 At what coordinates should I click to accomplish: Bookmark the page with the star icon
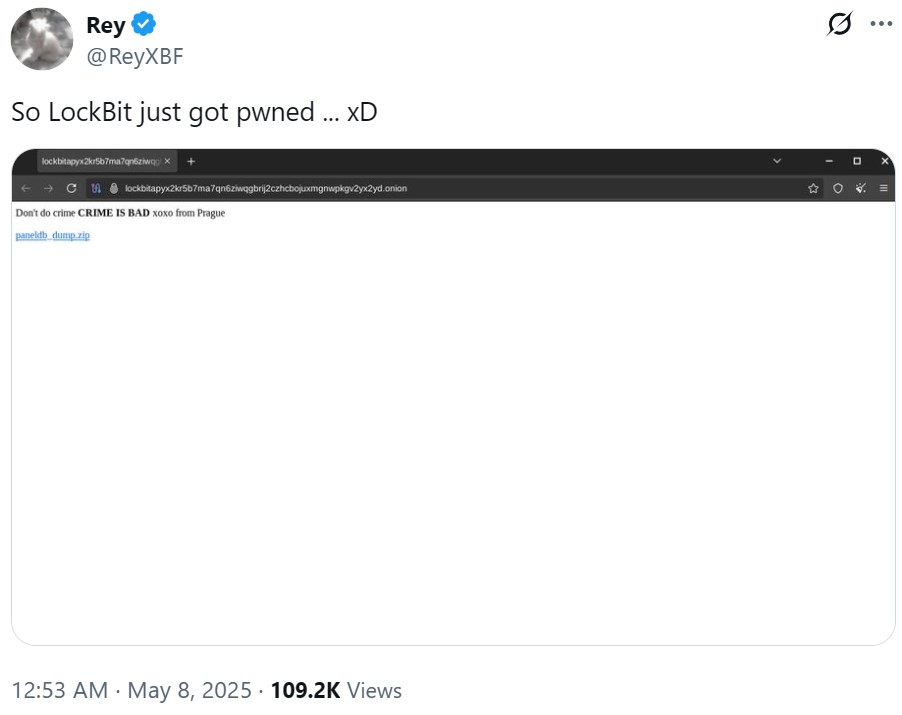(814, 188)
